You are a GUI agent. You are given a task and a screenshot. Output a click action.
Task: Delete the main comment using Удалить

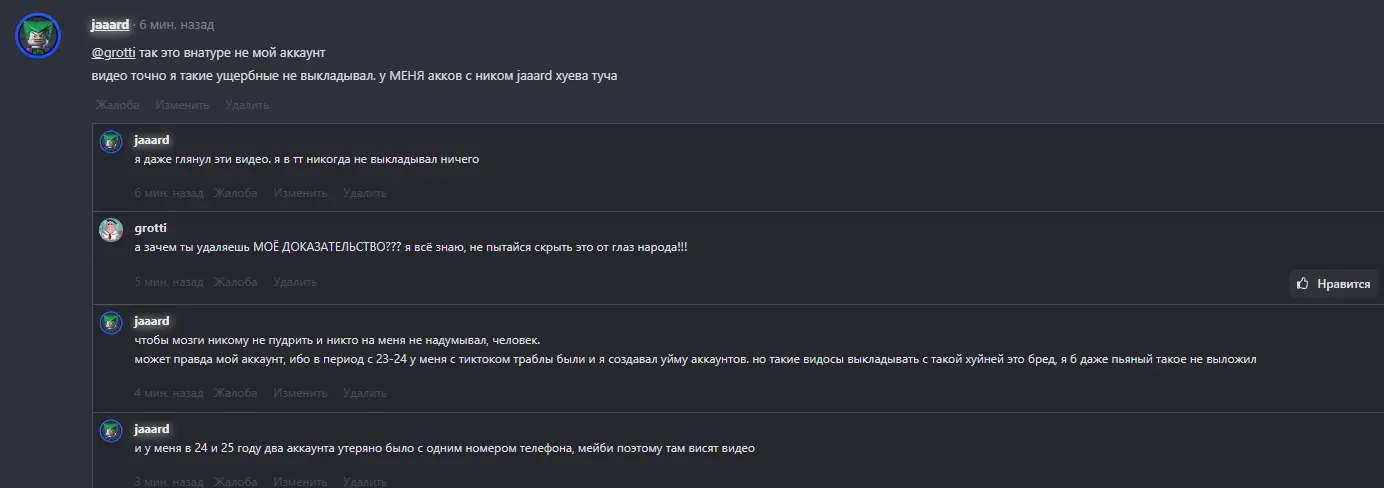coord(247,105)
